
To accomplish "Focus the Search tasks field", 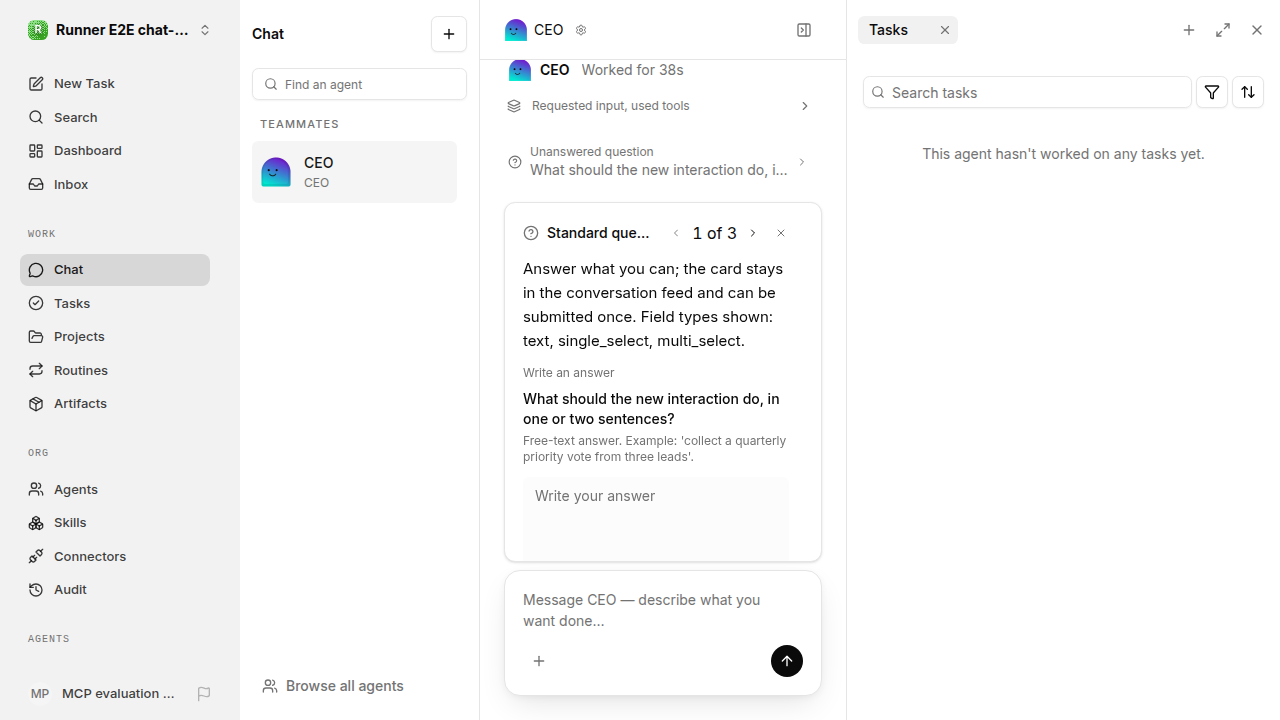I will 1027,92.
